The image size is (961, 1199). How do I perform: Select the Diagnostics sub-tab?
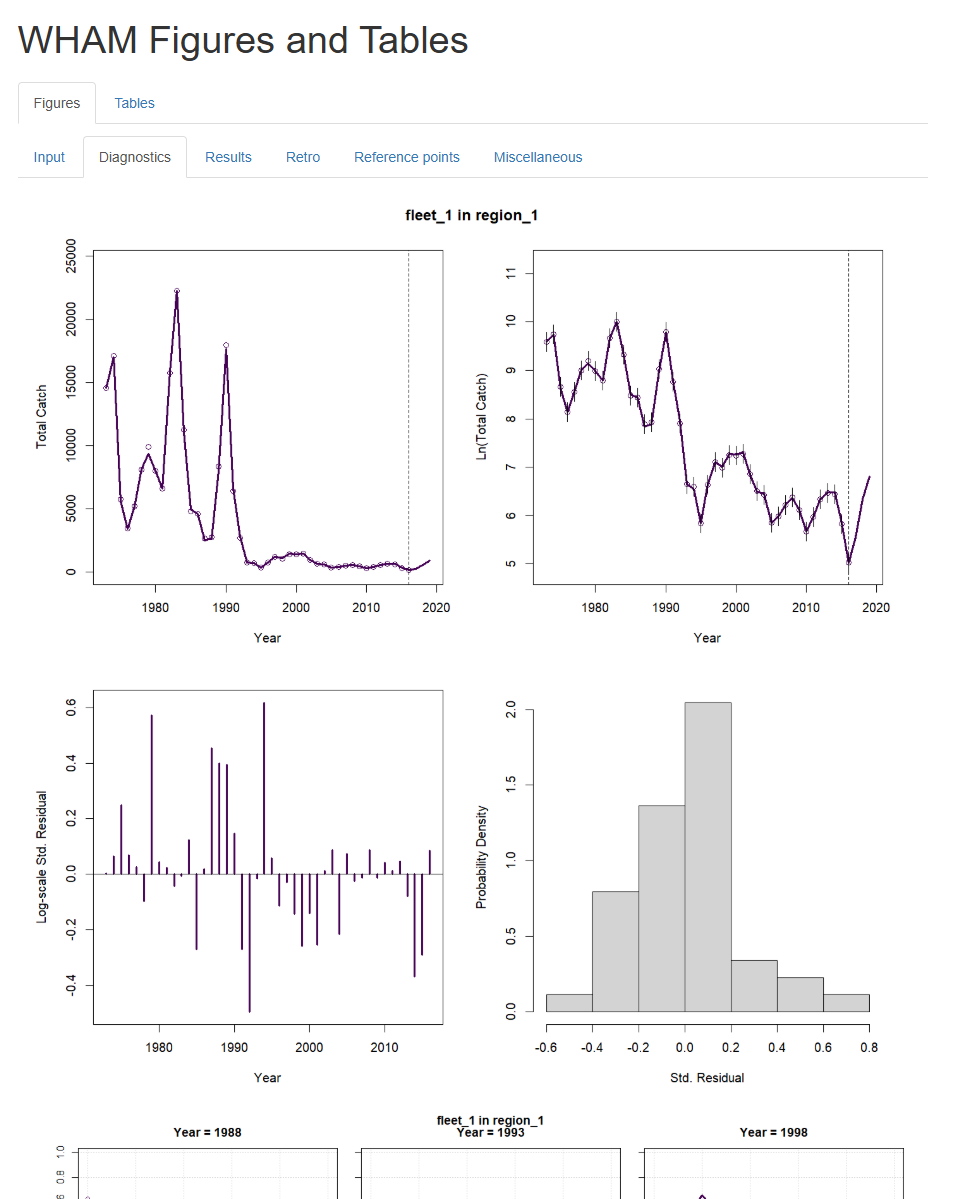[x=135, y=157]
